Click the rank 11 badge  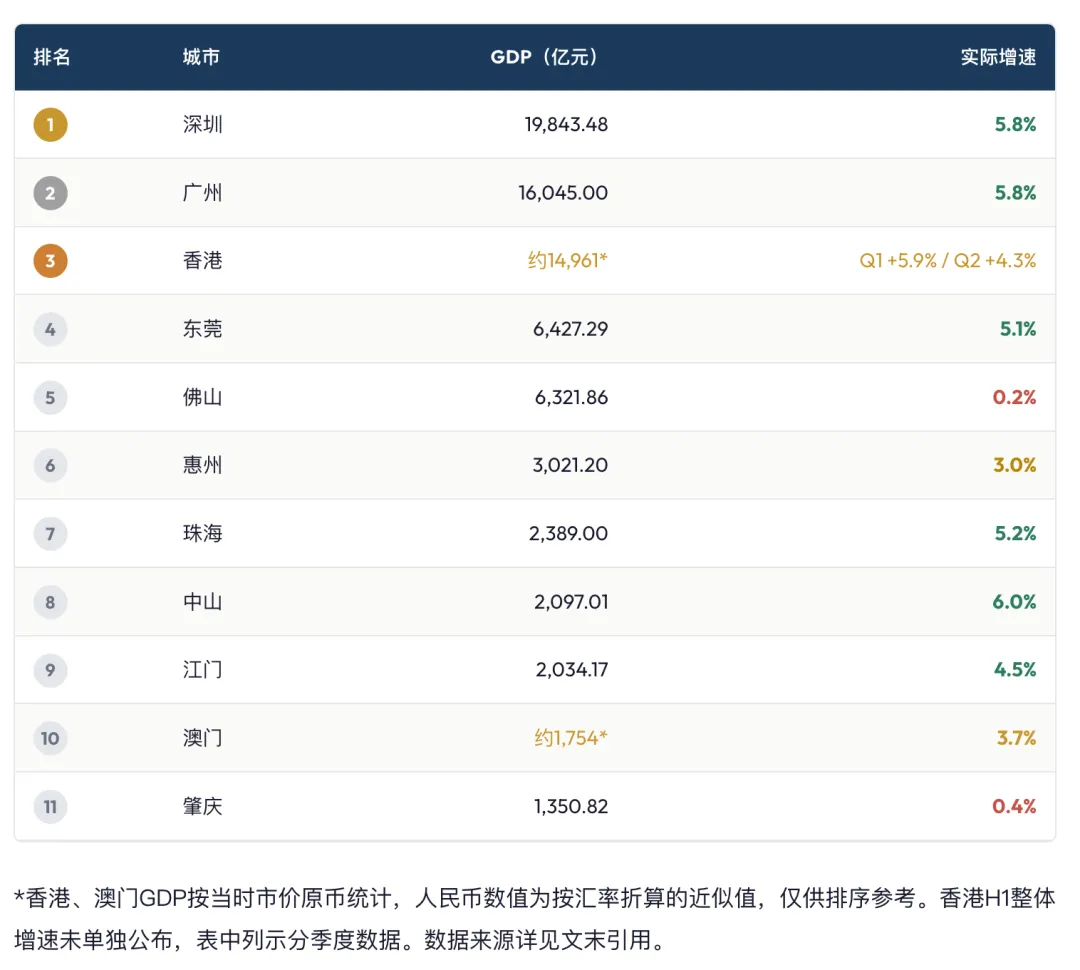pos(50,807)
